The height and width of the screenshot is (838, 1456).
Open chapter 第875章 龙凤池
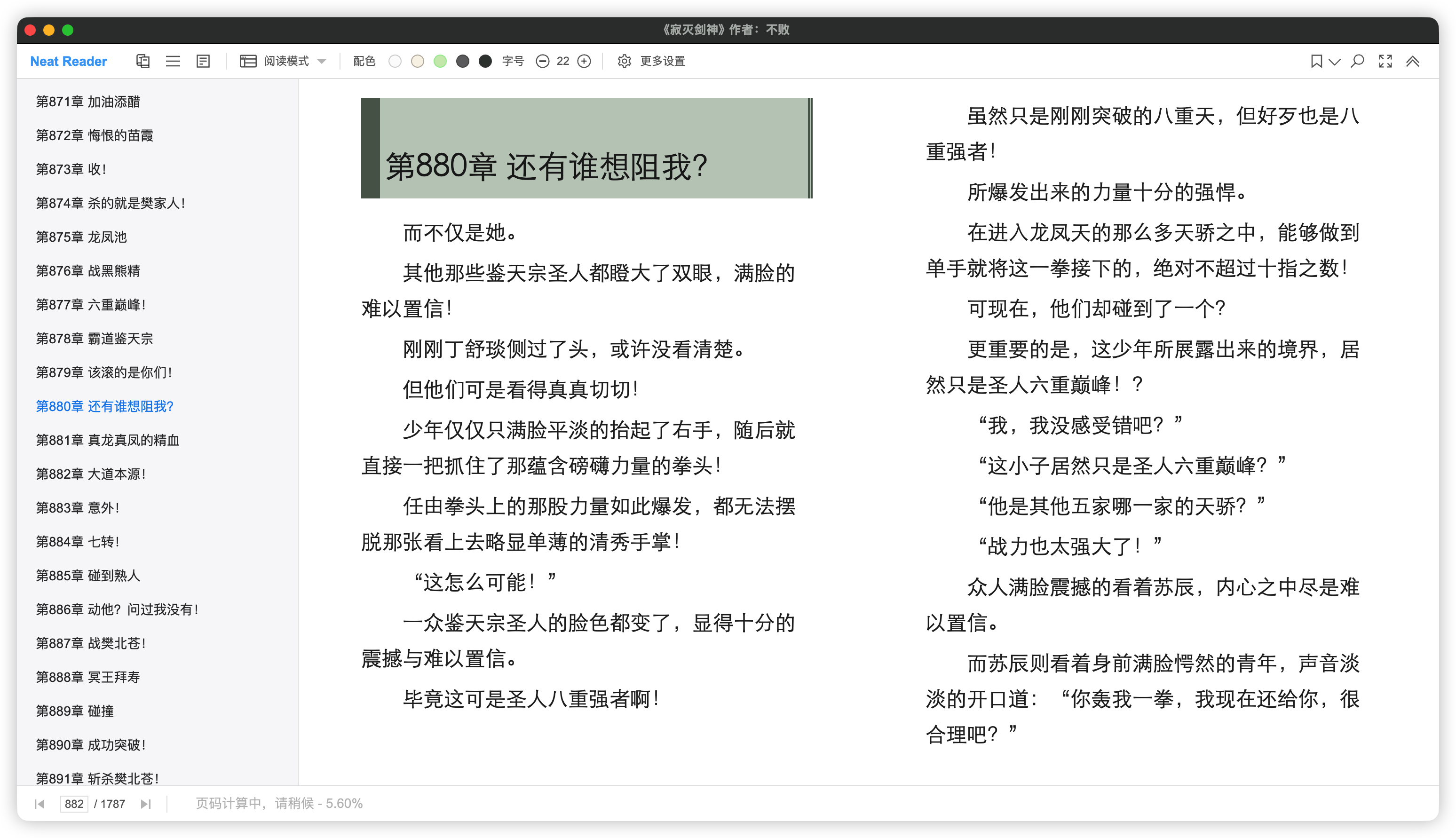81,237
